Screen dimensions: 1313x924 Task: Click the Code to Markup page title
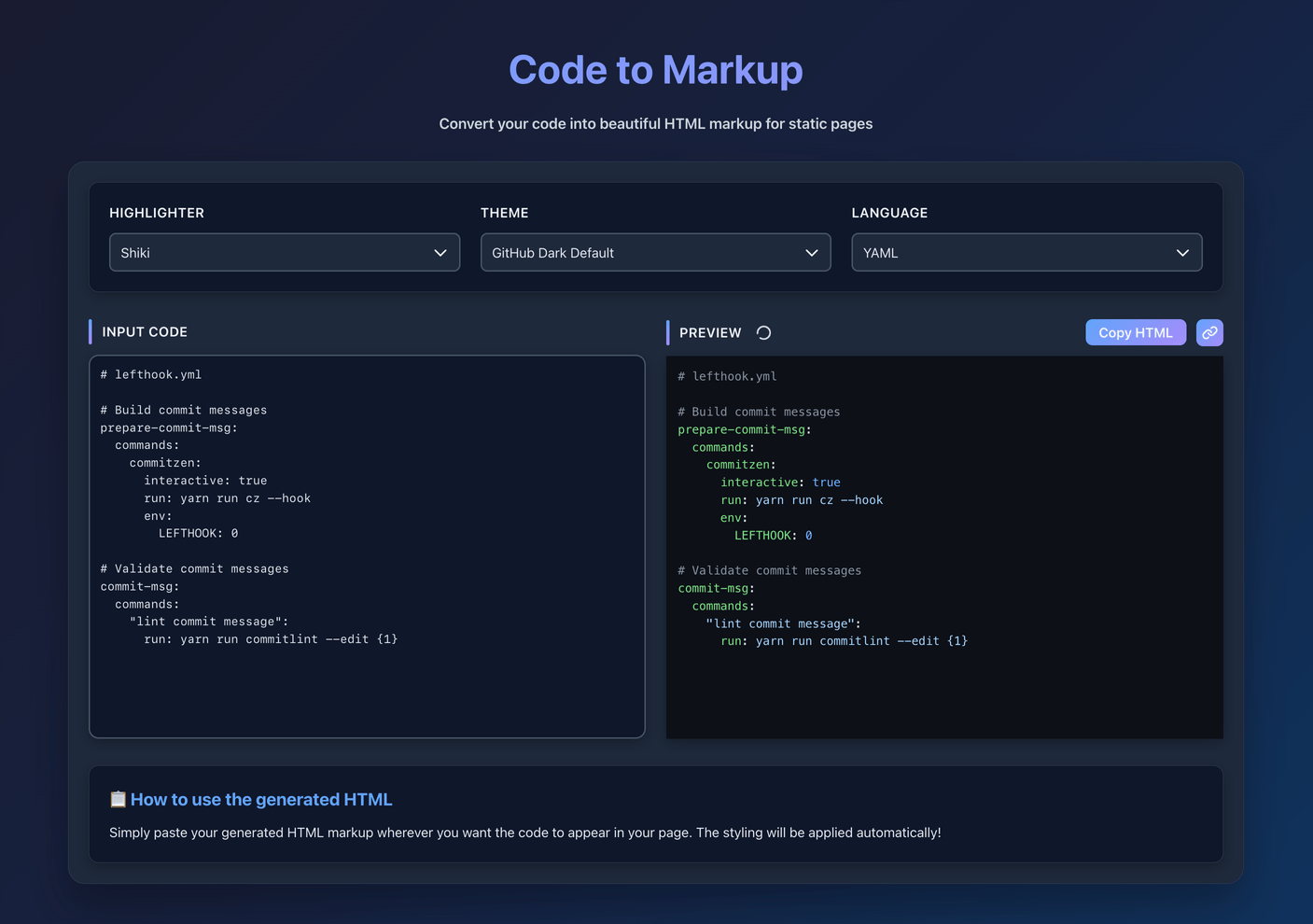pyautogui.click(x=656, y=69)
